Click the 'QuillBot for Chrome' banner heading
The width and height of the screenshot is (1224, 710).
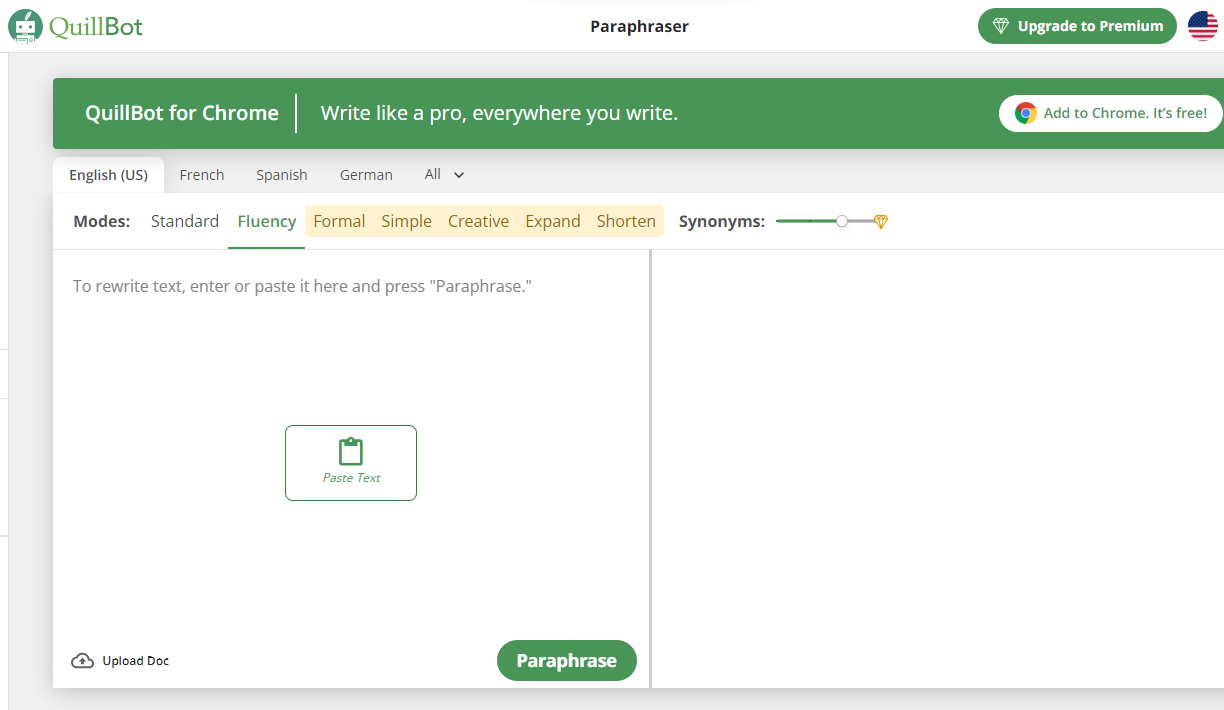[x=182, y=113]
